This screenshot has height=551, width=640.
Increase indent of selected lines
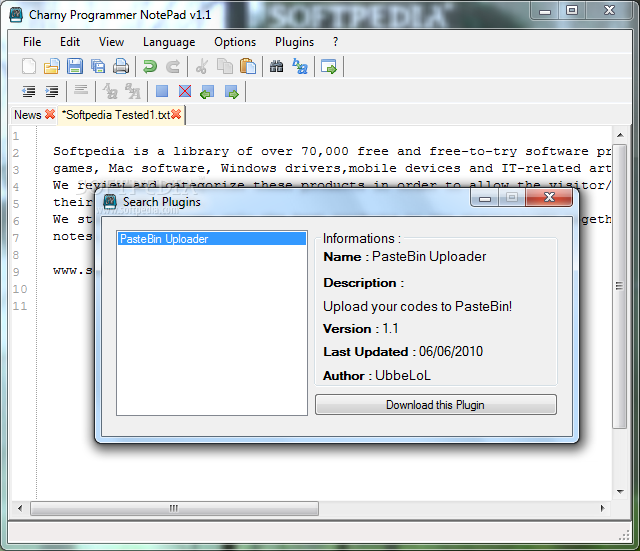[52, 91]
